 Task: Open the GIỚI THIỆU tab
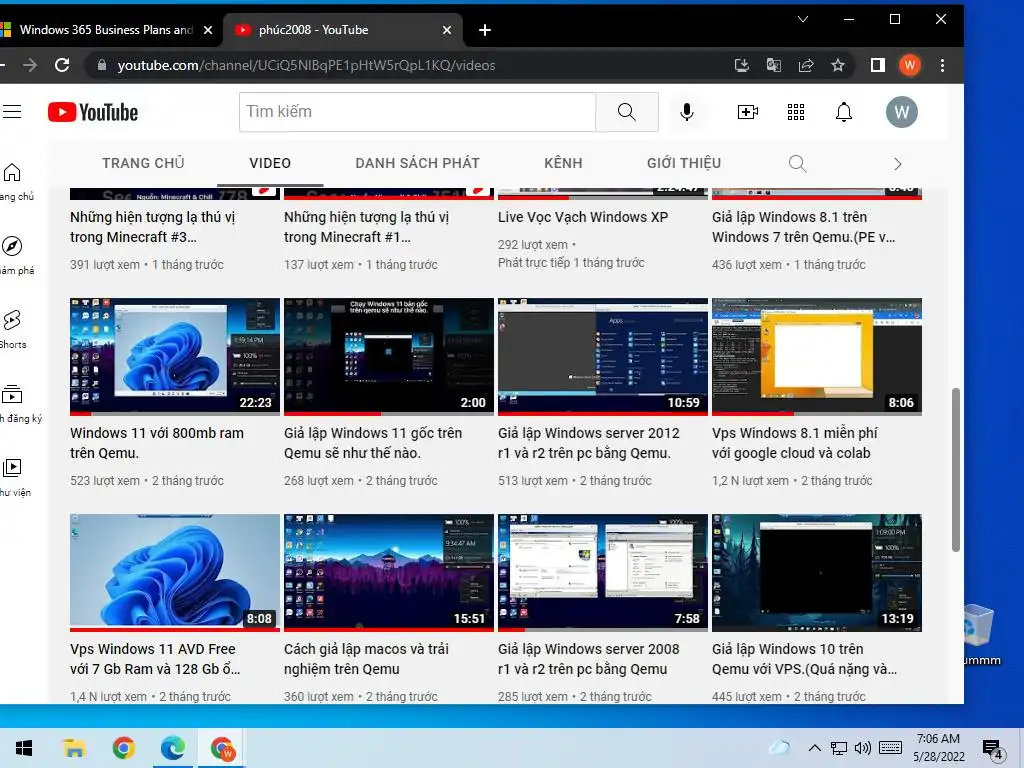click(684, 163)
